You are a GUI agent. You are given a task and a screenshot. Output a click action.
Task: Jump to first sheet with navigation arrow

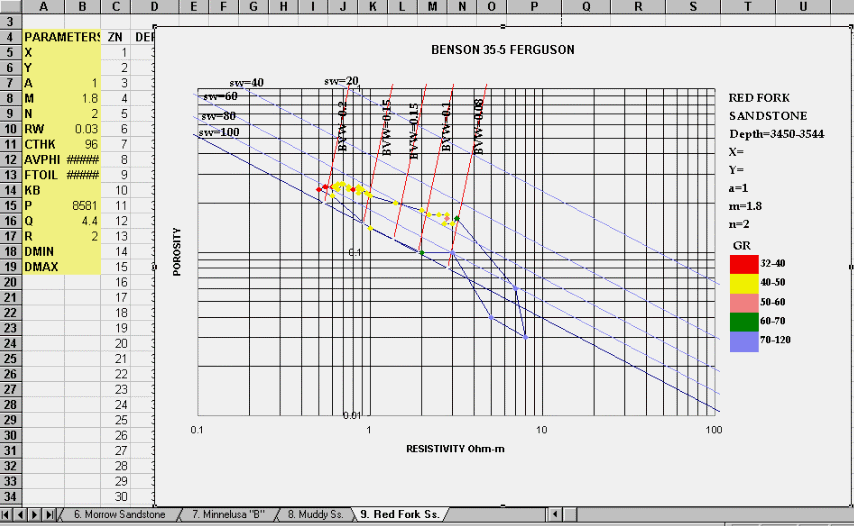8,514
